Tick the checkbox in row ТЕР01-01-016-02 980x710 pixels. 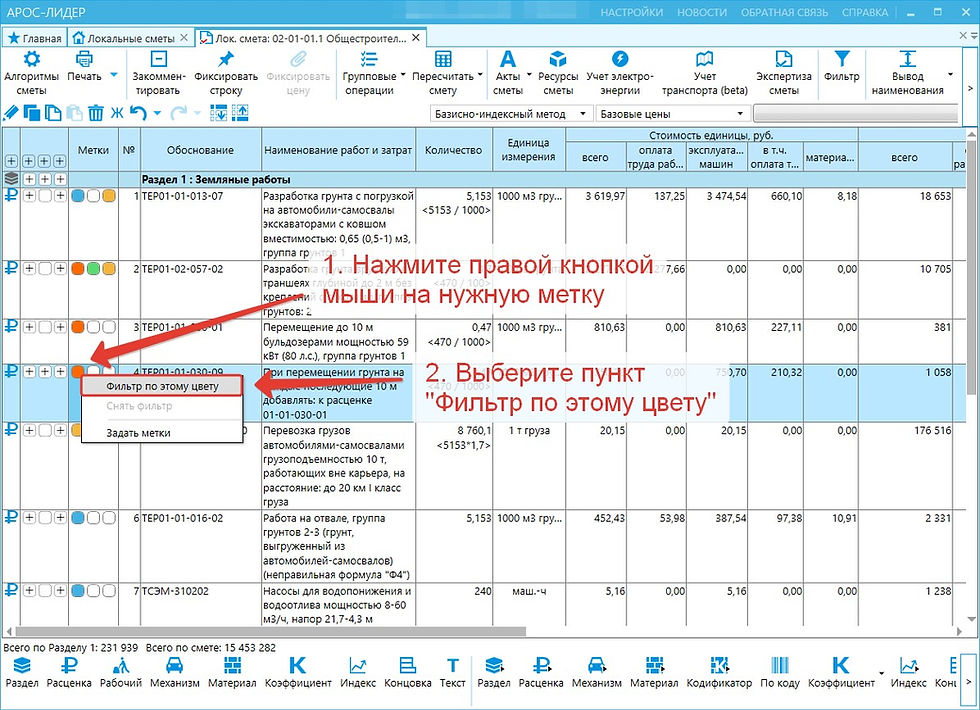coord(44,518)
